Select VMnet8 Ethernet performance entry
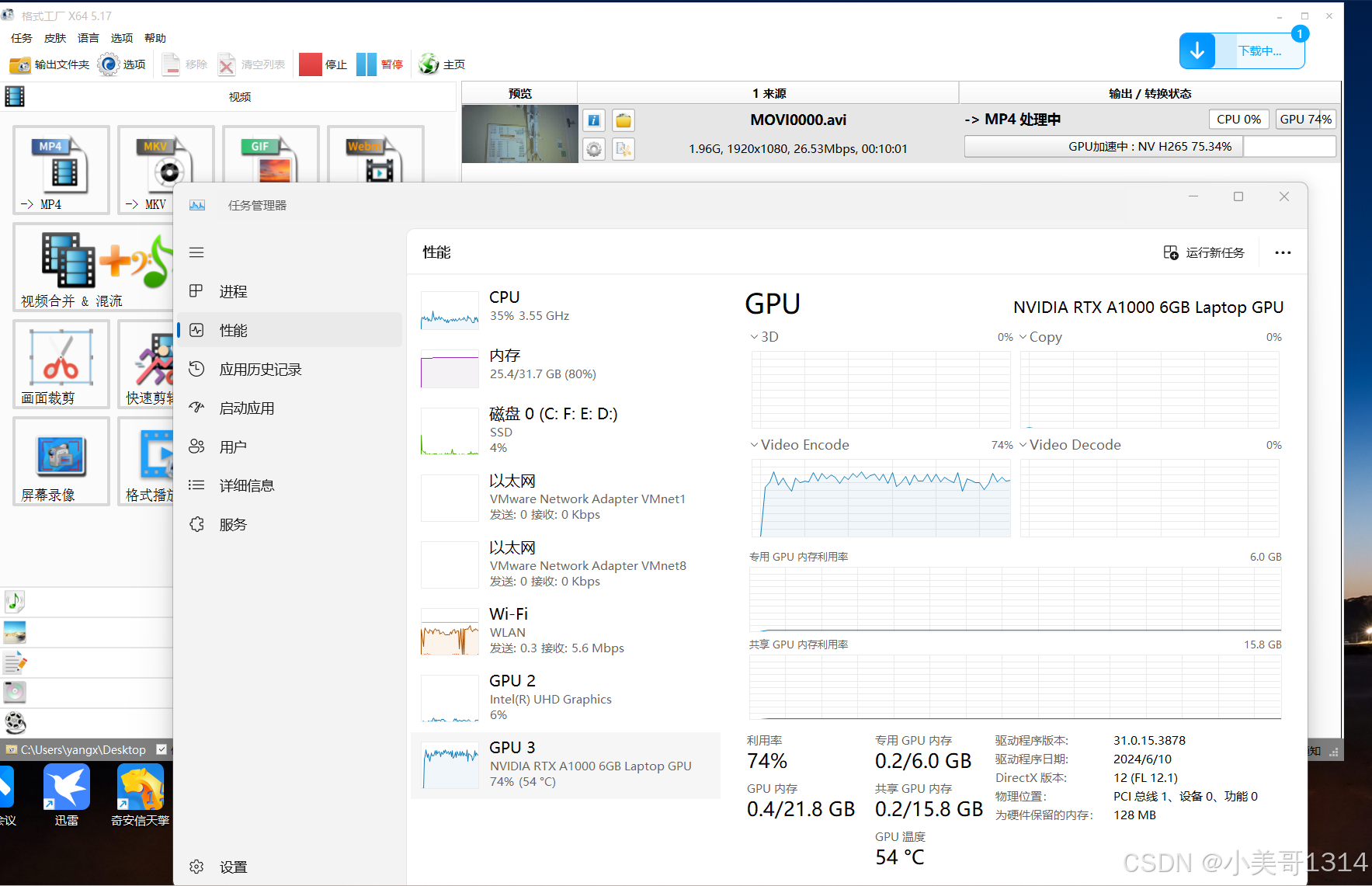 (x=565, y=565)
